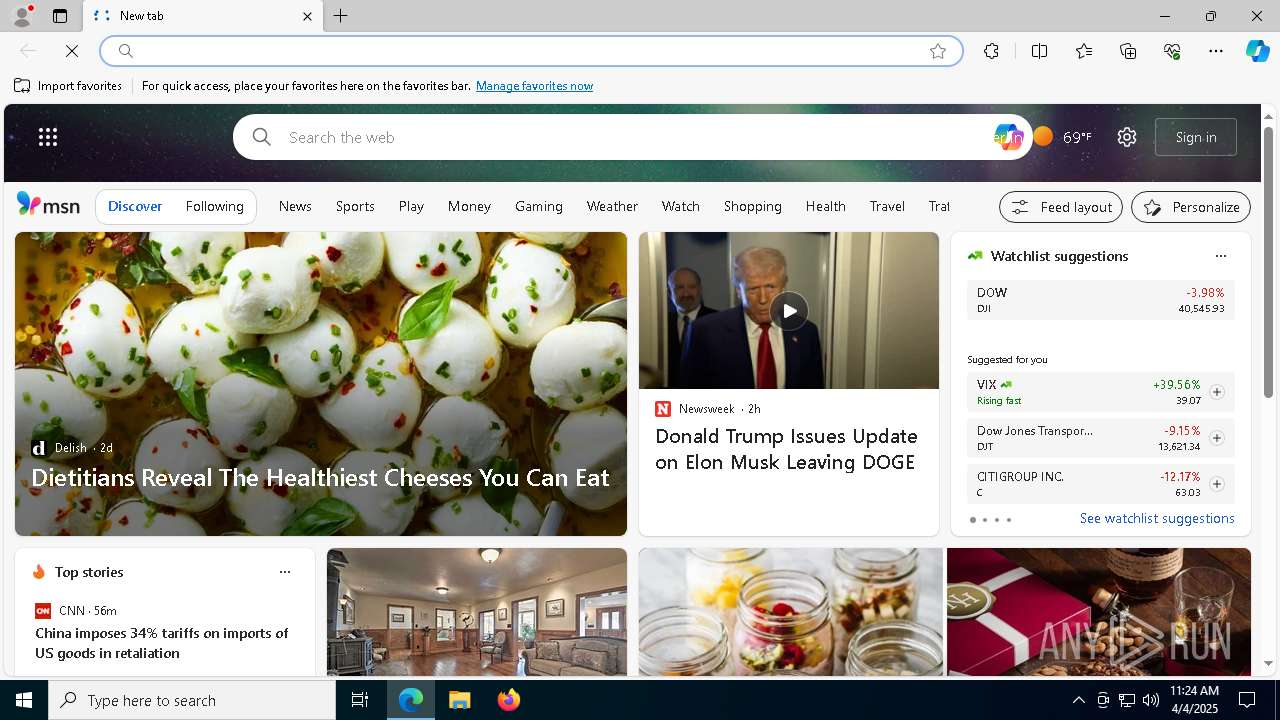Screen dimensions: 1280x720
Task: Click the browser back arrow
Action: coord(28,51)
